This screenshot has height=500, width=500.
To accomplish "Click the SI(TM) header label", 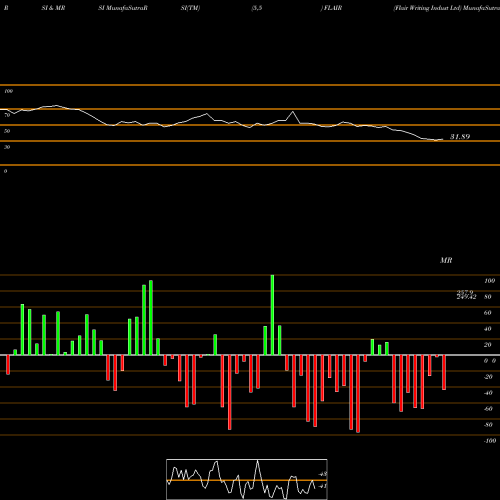I will pyautogui.click(x=190, y=8).
